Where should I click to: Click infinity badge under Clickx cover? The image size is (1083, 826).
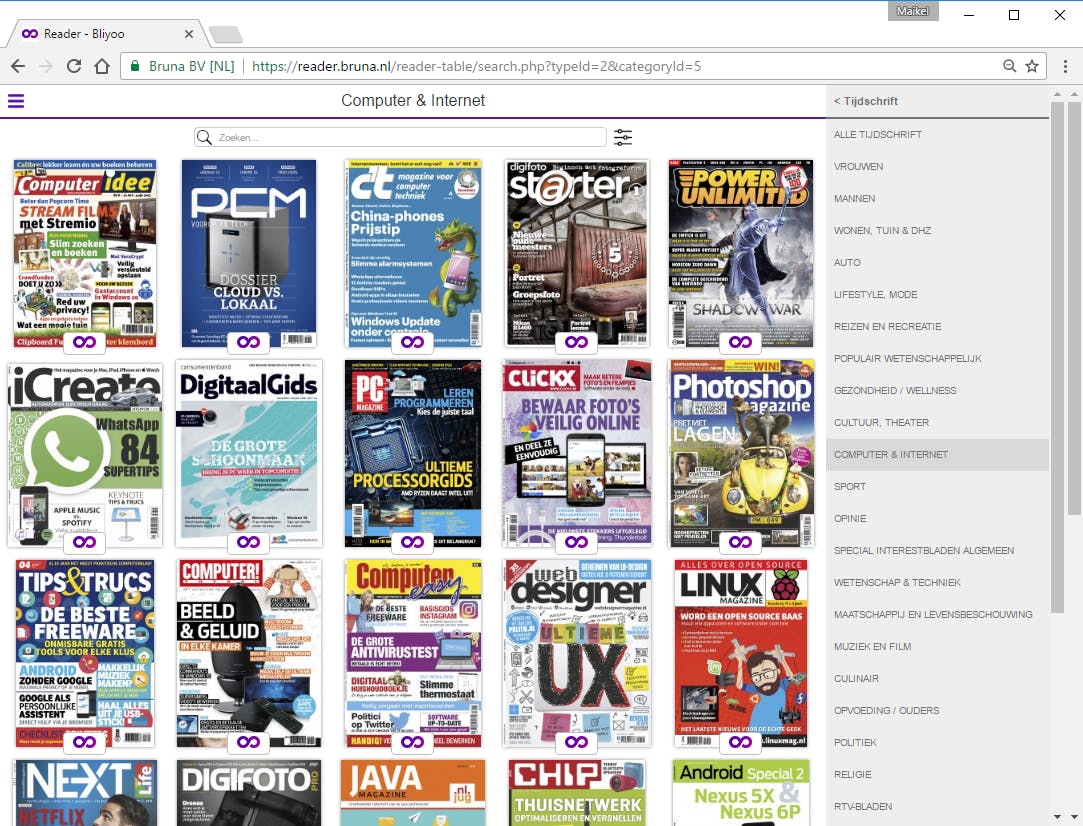576,541
